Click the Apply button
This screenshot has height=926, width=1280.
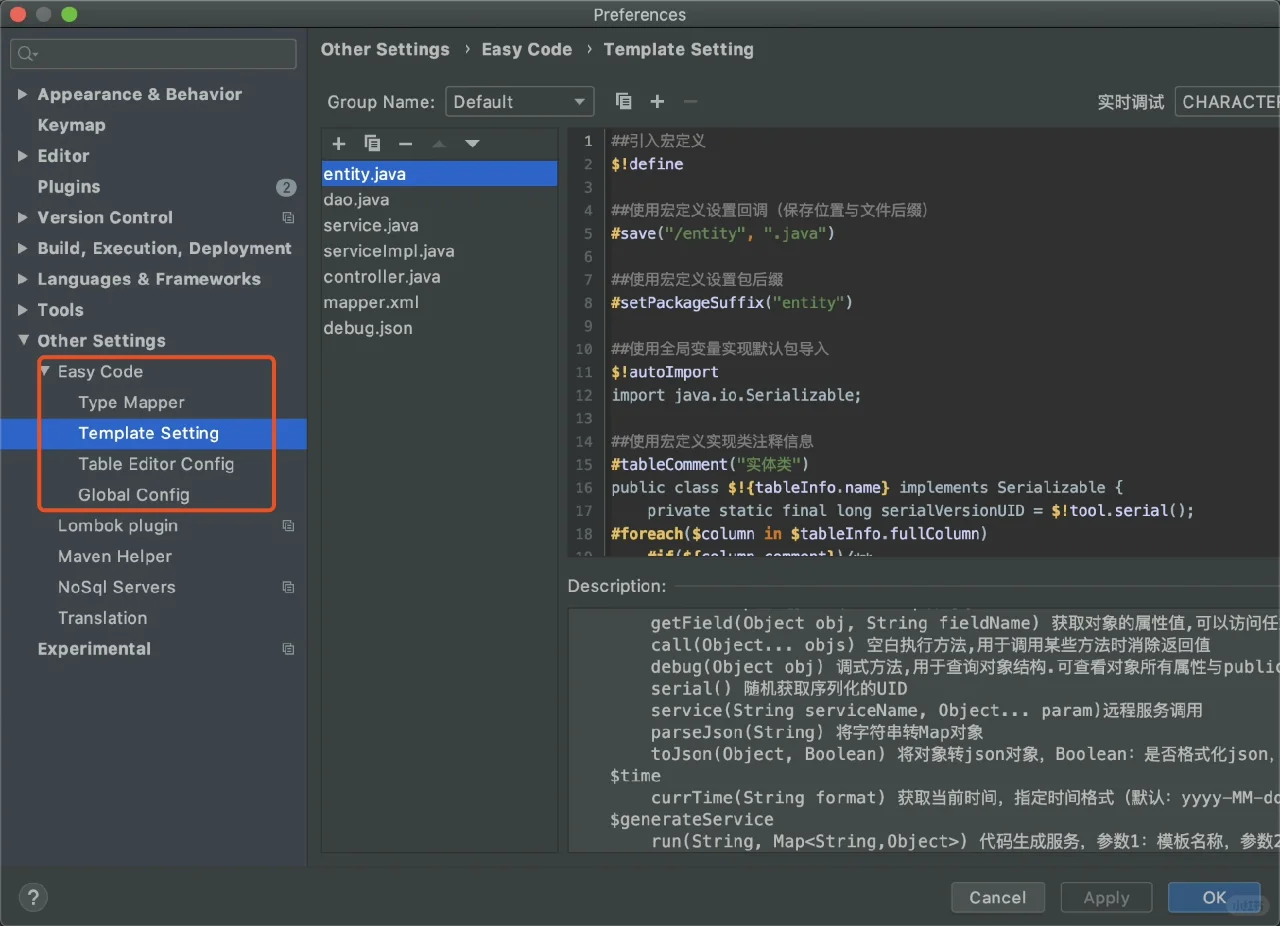(1106, 897)
